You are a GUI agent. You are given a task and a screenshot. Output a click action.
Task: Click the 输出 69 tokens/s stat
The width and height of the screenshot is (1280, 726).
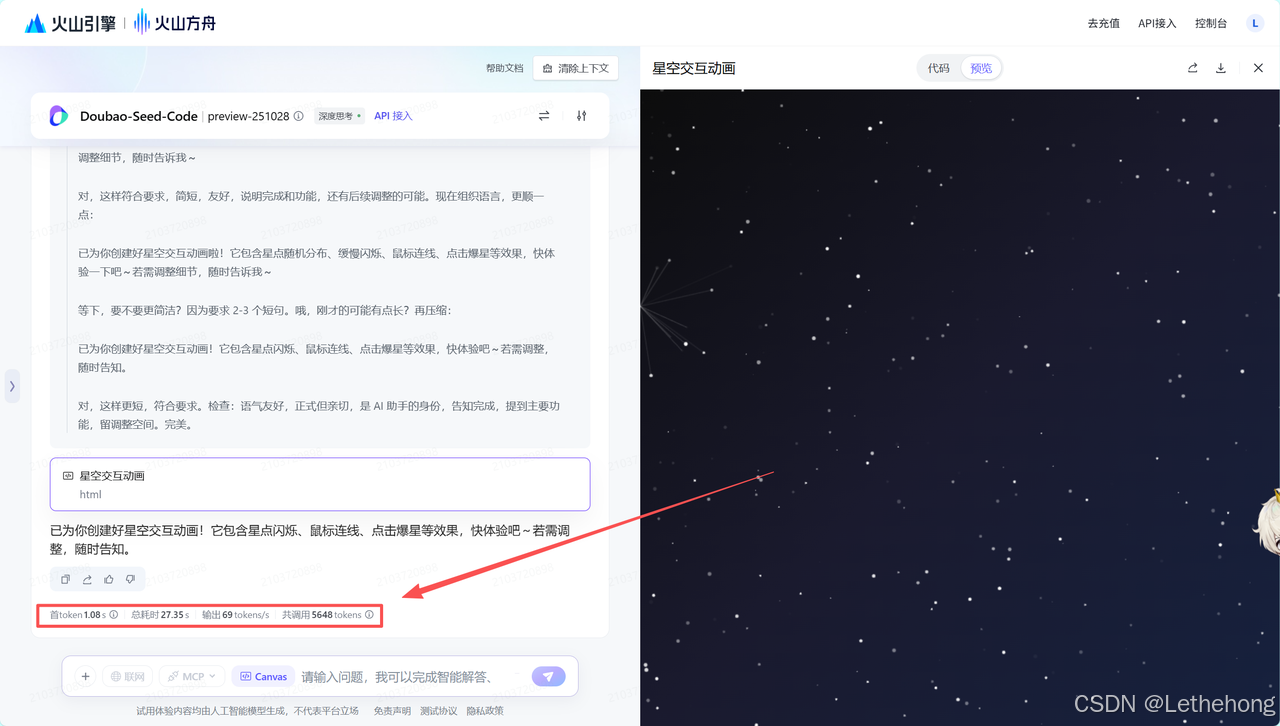235,615
